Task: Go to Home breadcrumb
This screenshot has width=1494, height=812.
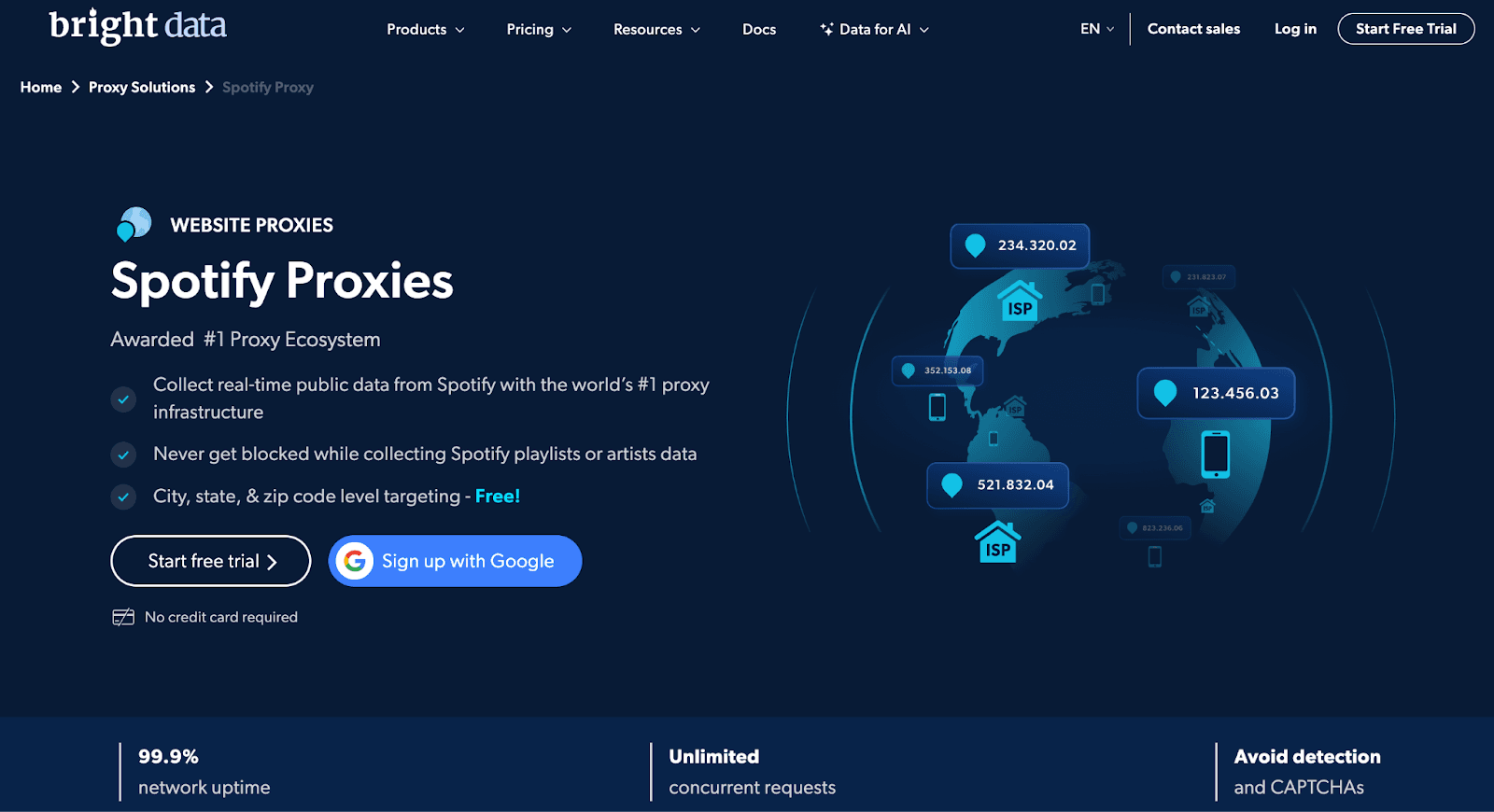Action: click(41, 87)
